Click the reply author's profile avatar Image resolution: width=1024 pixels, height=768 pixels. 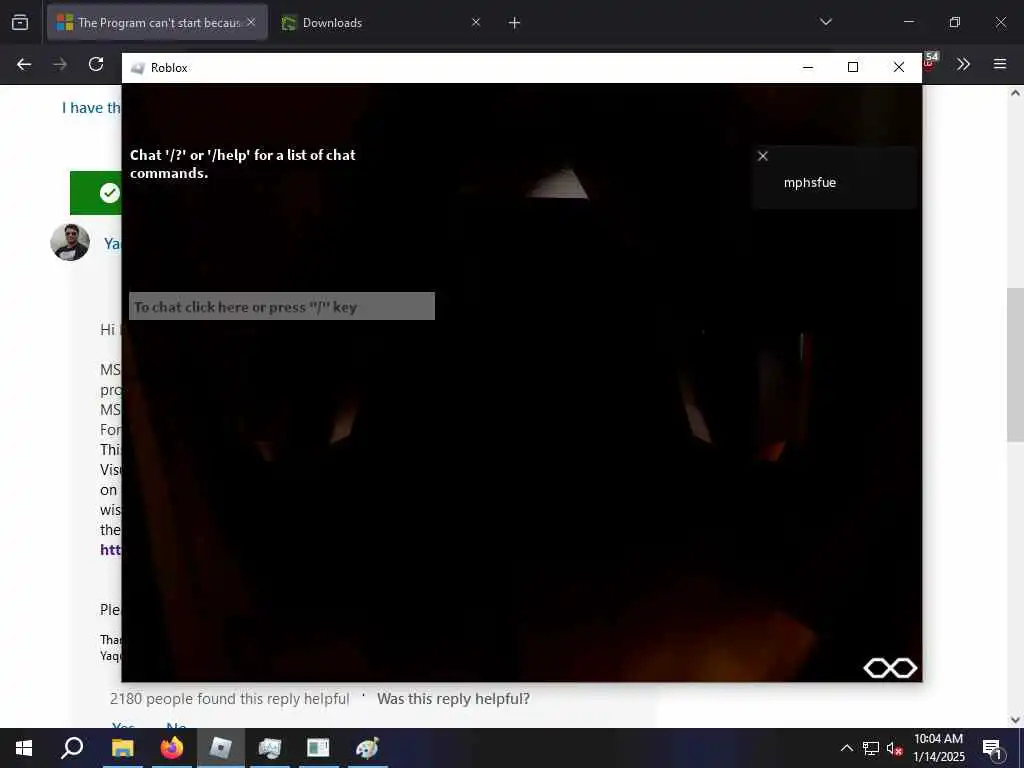click(70, 242)
